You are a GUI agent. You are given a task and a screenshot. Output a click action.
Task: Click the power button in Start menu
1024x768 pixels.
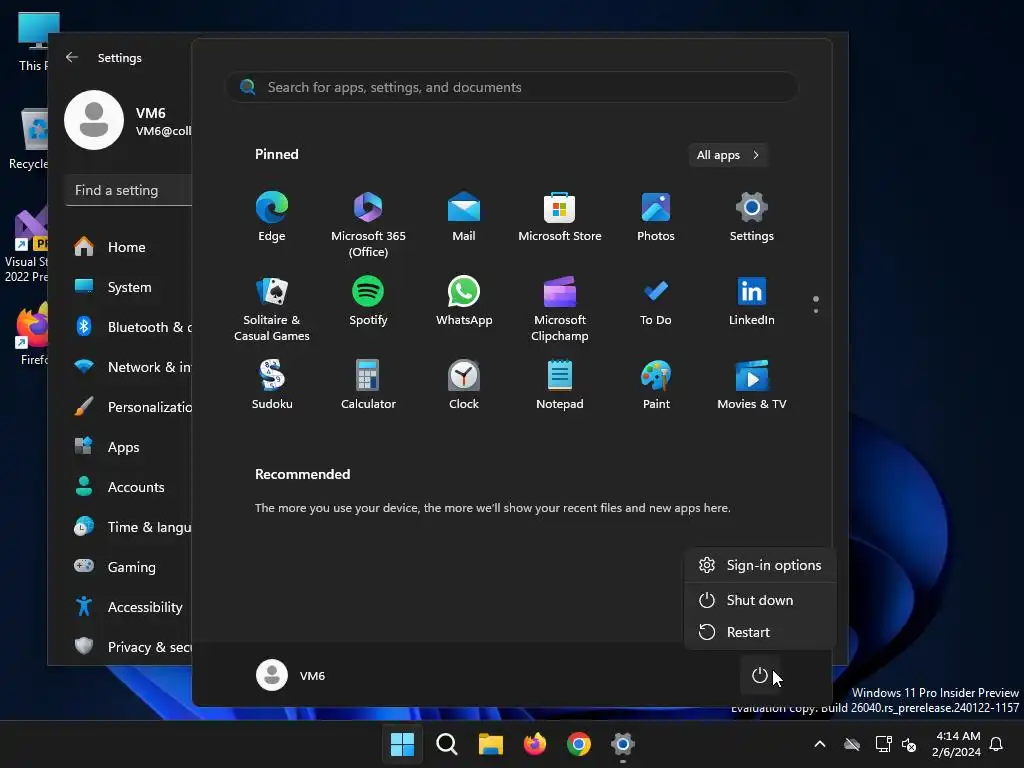coord(760,675)
